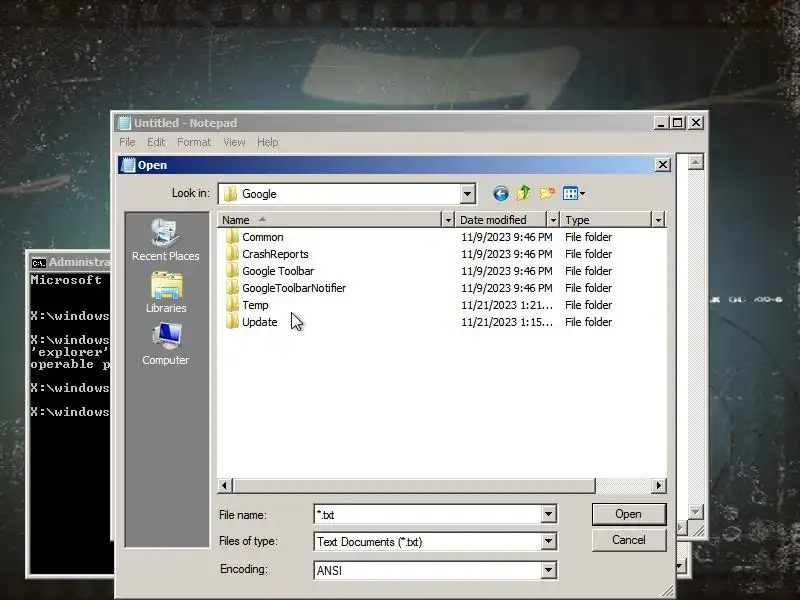The image size is (800, 600).
Task: Open the Notepad Format menu
Action: point(194,142)
